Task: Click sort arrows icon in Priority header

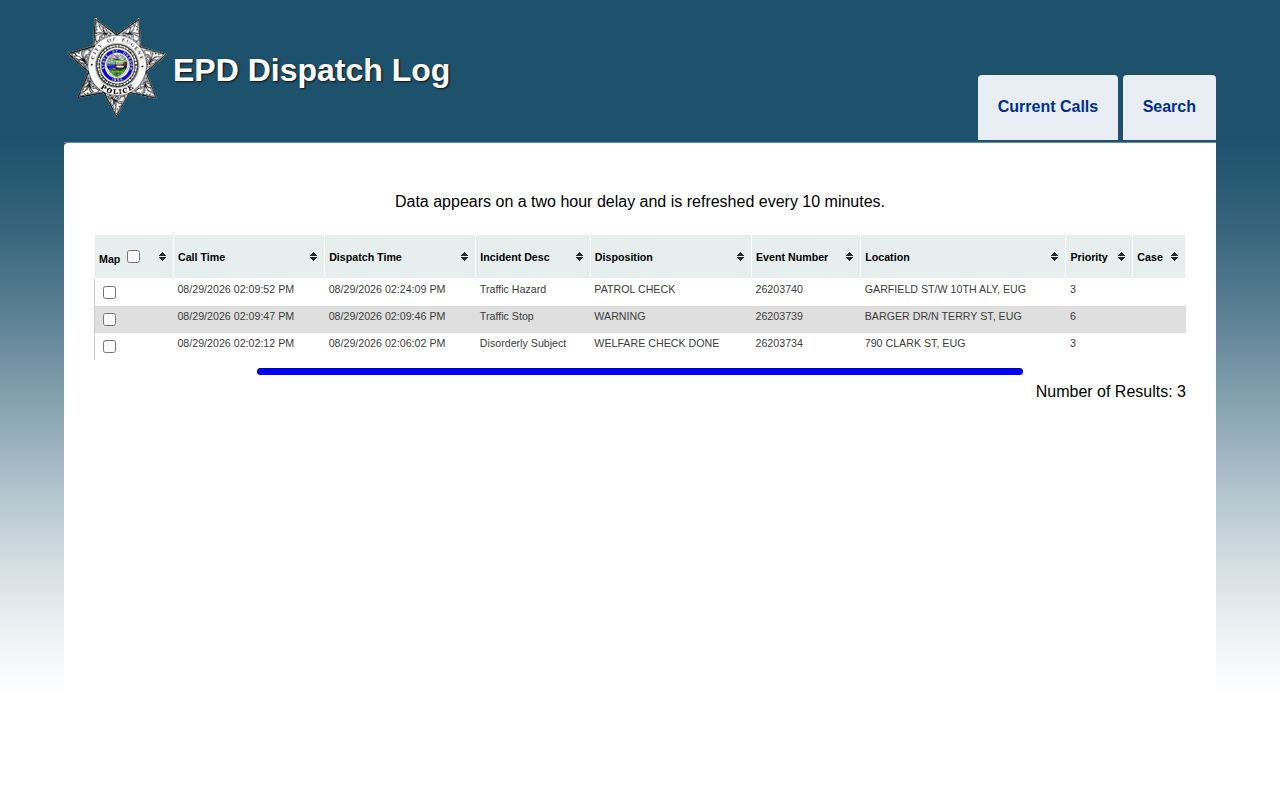Action: [x=1121, y=257]
